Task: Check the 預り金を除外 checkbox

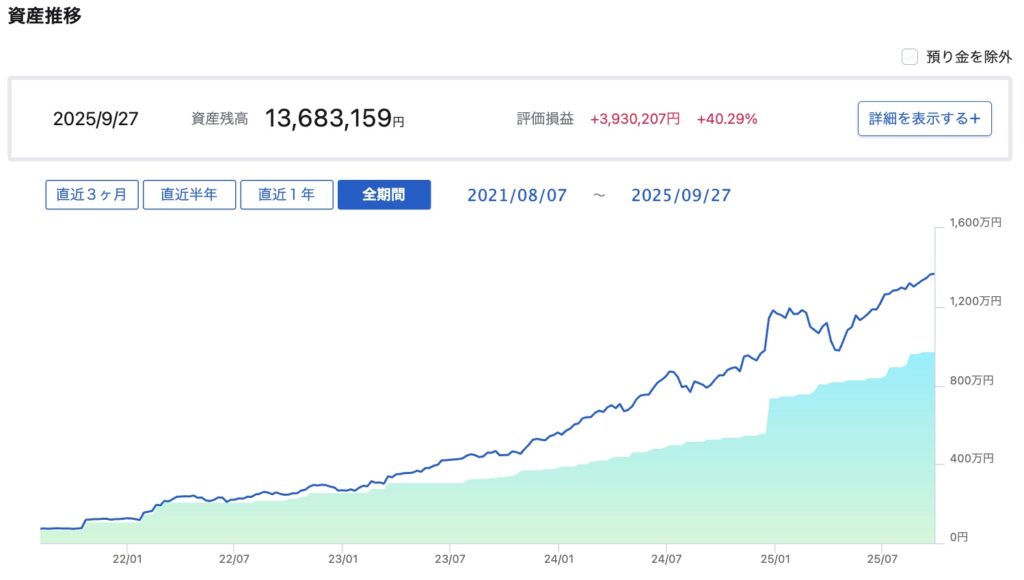Action: click(x=910, y=57)
